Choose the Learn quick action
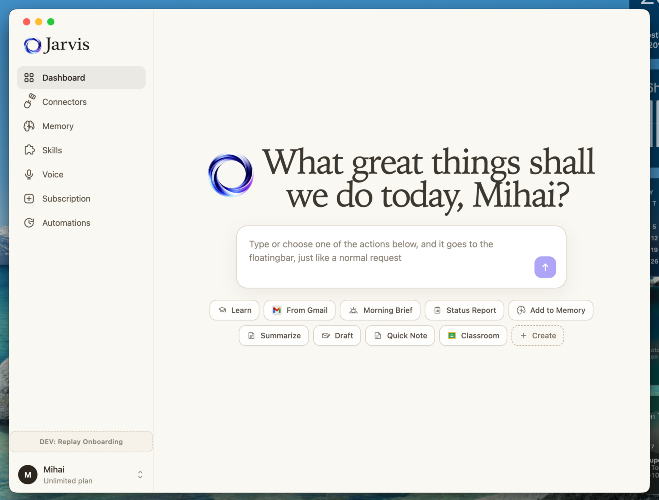Image resolution: width=659 pixels, height=500 pixels. coord(235,310)
